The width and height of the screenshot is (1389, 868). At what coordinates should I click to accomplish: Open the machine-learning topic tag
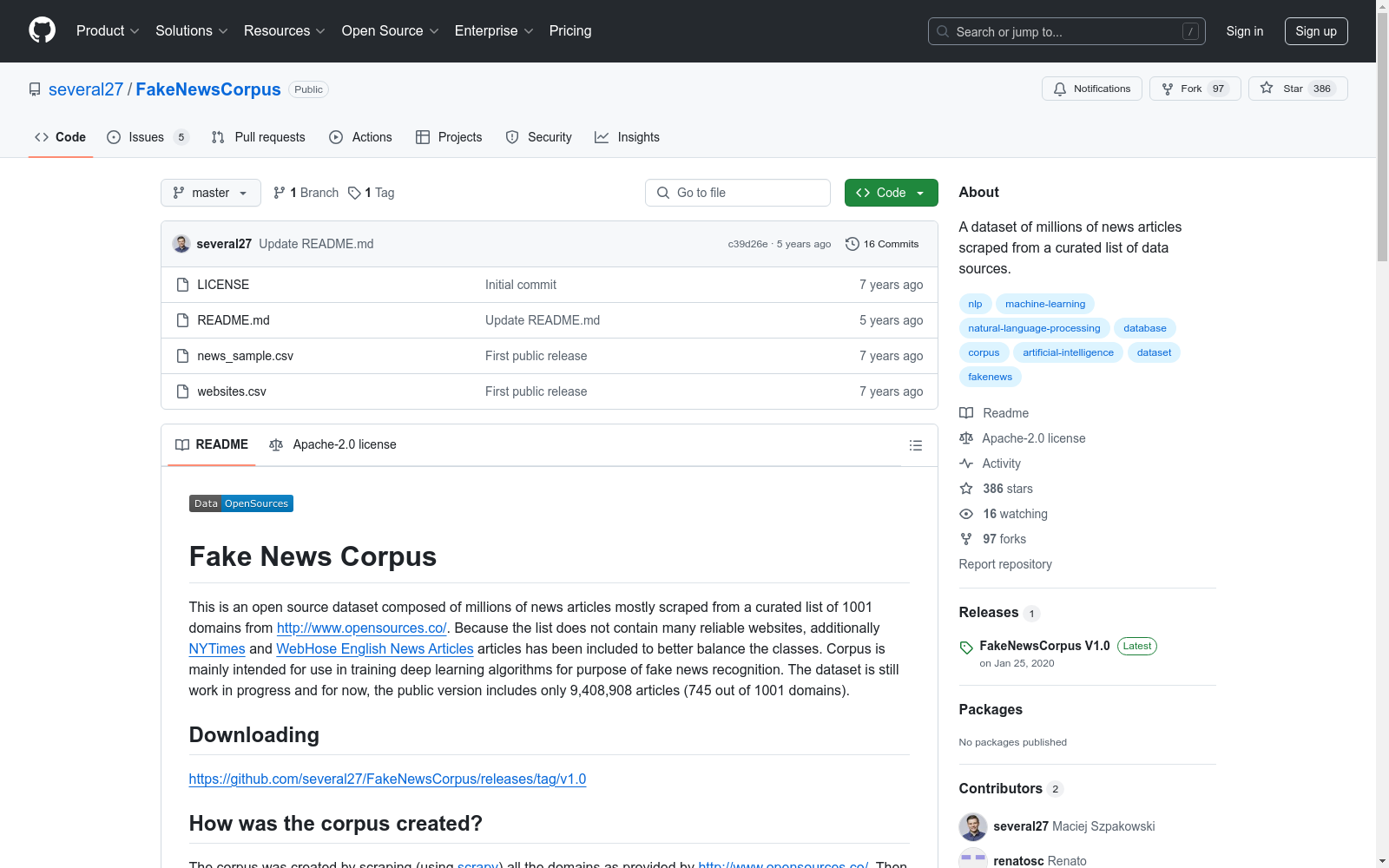pos(1045,304)
